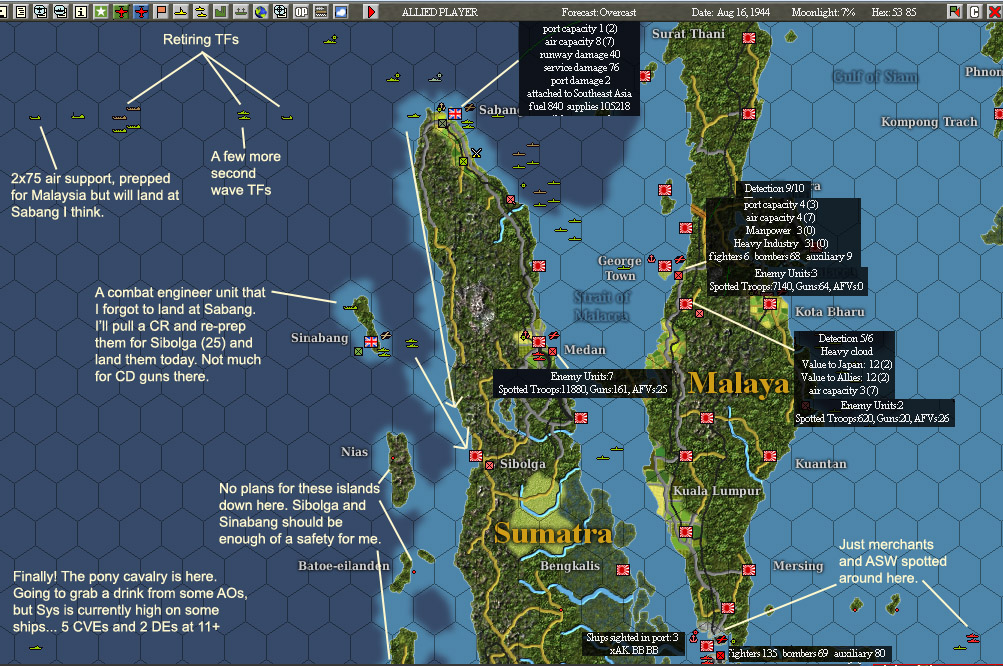Open the information screen with the i icon

[80, 10]
